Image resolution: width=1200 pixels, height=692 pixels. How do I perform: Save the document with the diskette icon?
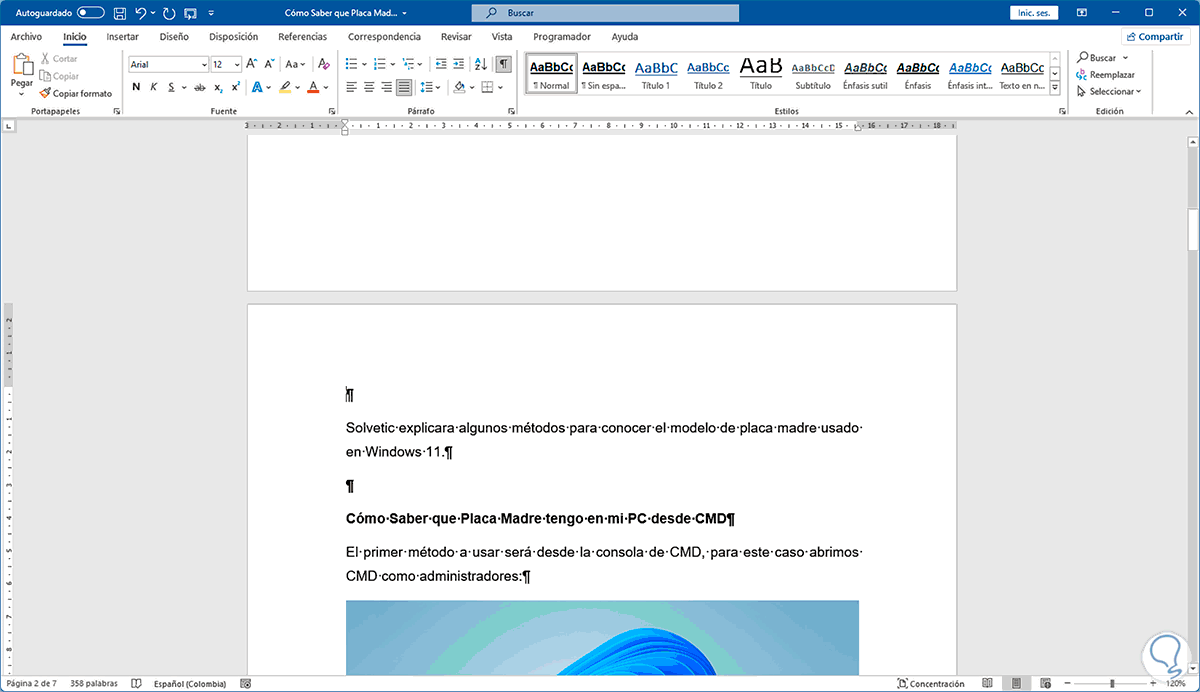(120, 13)
